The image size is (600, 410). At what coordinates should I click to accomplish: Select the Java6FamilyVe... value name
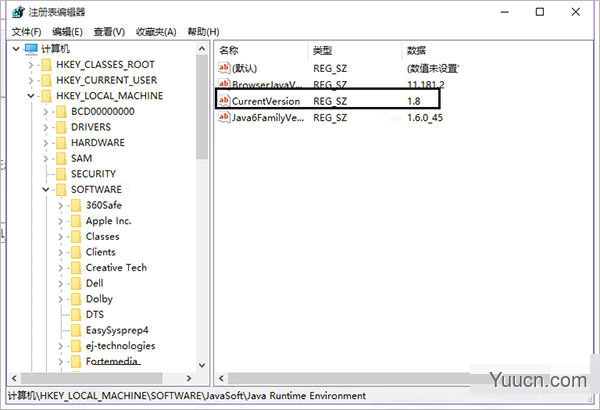pyautogui.click(x=268, y=118)
